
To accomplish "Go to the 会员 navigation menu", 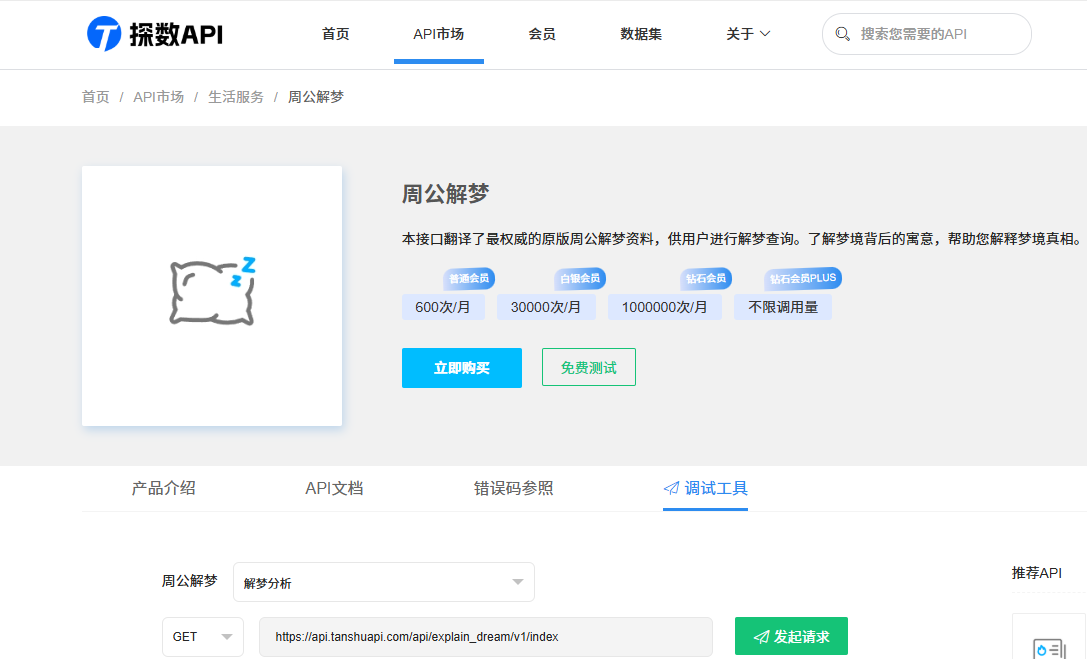I will click(542, 34).
